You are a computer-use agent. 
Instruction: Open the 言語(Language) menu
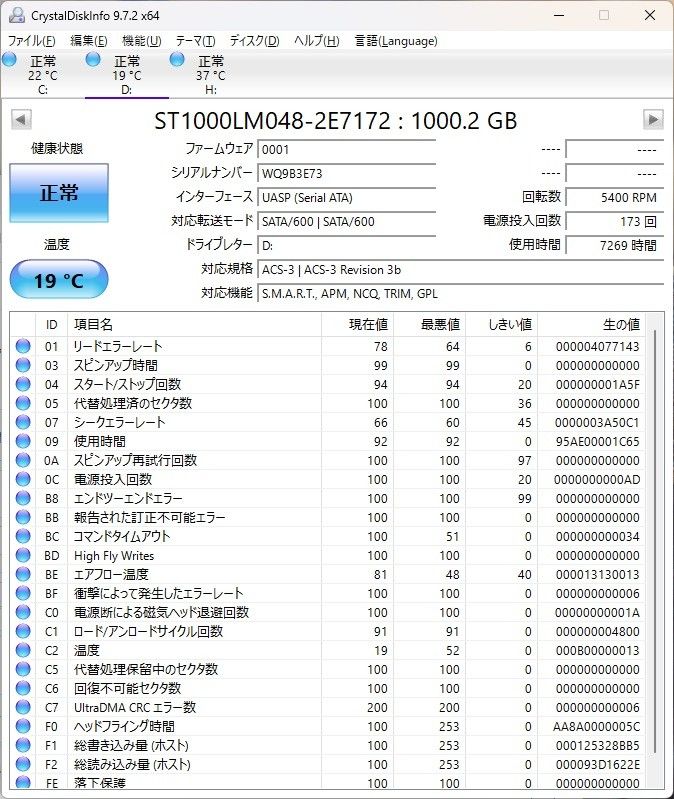click(396, 41)
